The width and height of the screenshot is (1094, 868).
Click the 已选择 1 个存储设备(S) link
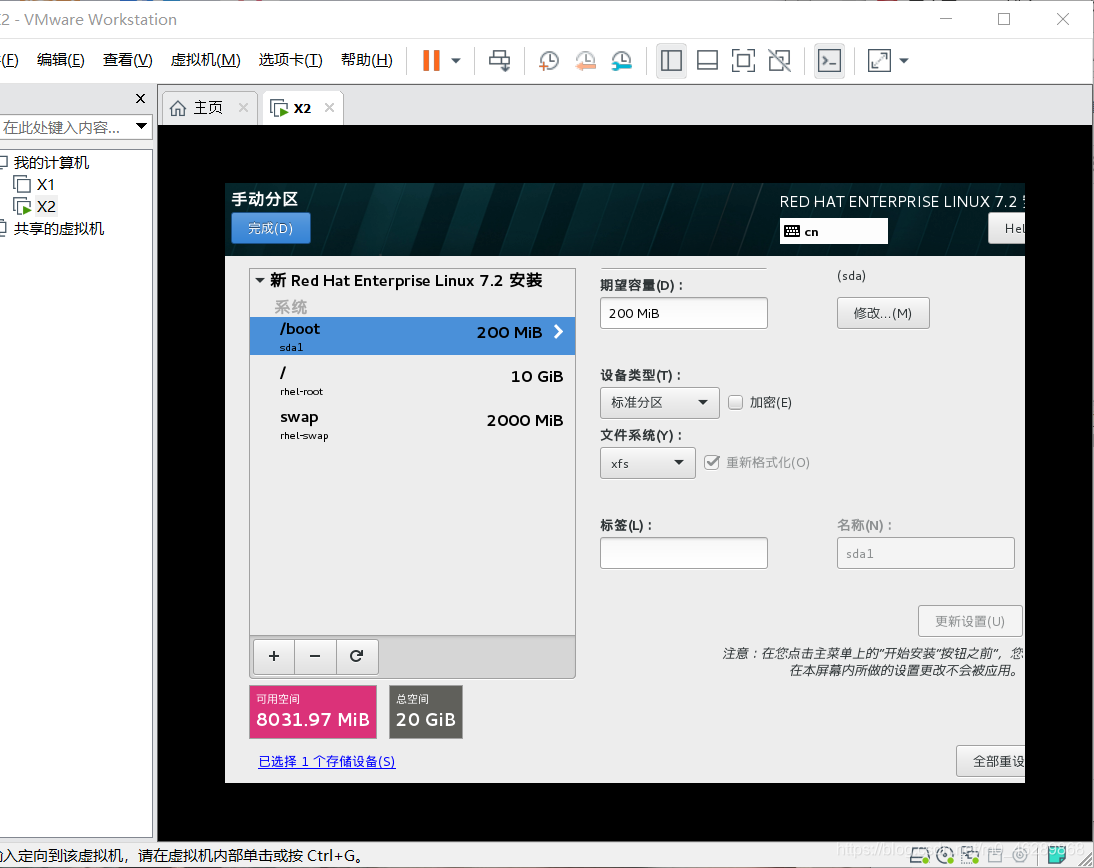click(327, 761)
